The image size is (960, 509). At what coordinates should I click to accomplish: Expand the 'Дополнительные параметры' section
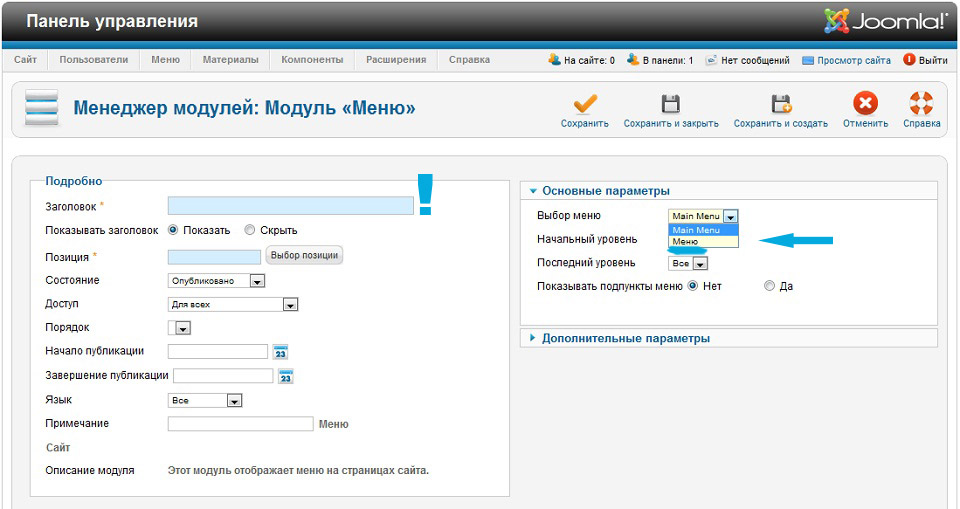[625, 338]
